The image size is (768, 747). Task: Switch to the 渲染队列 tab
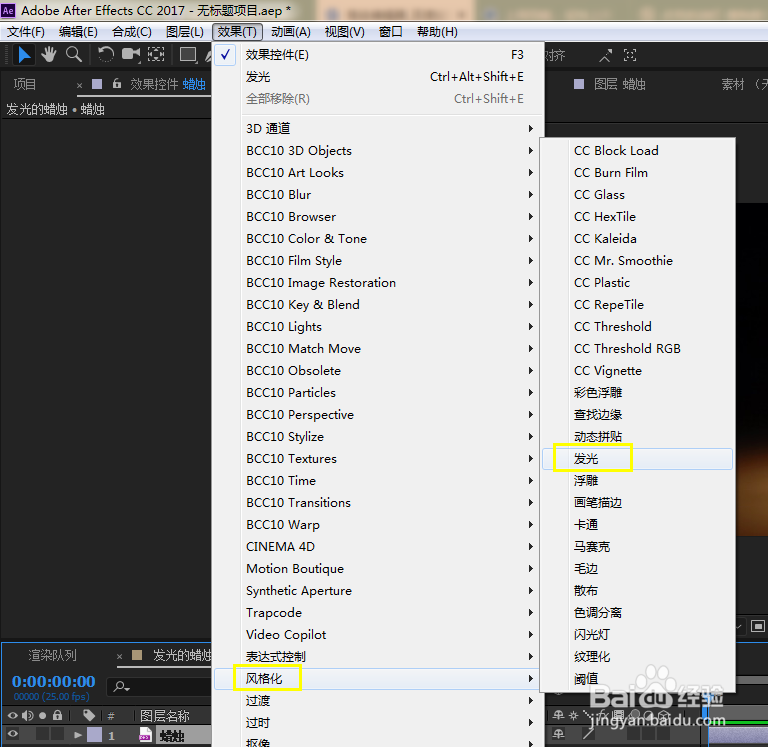[x=52, y=655]
